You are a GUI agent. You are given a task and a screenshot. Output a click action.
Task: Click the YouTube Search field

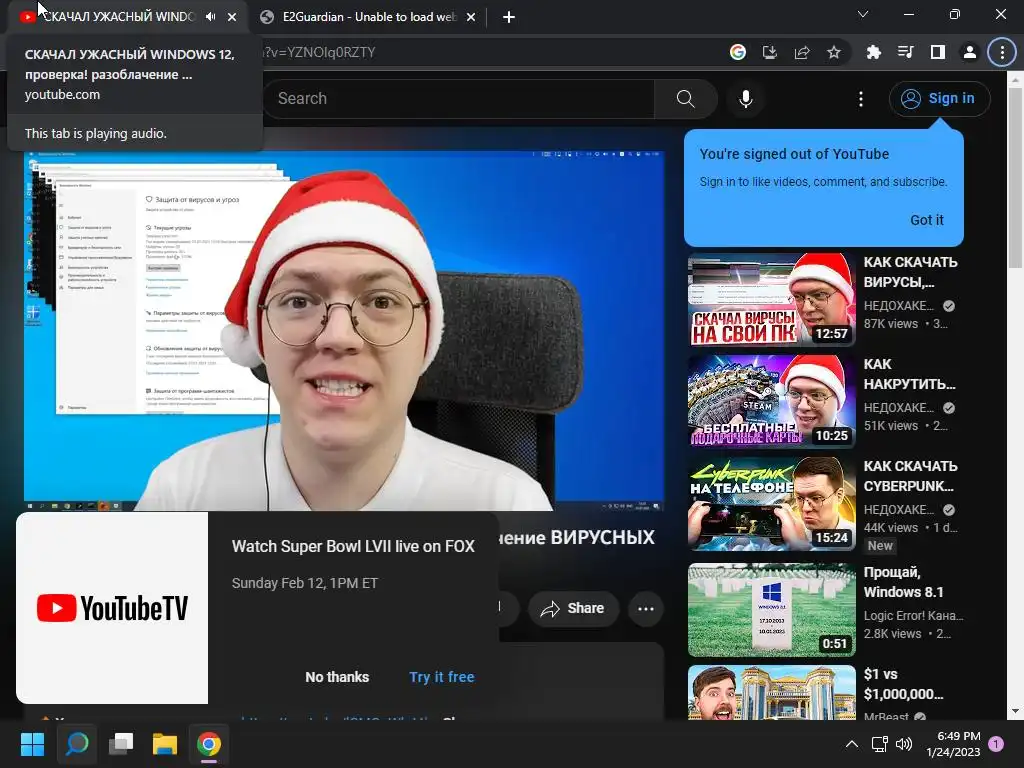click(458, 99)
